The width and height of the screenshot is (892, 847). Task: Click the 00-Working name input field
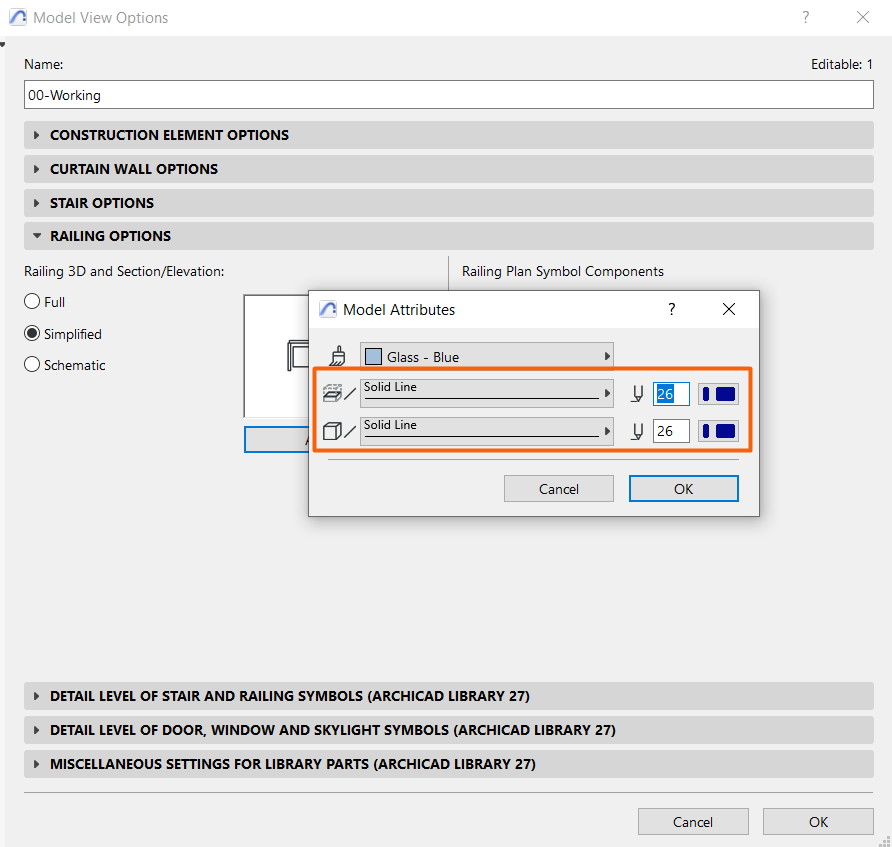tap(448, 95)
